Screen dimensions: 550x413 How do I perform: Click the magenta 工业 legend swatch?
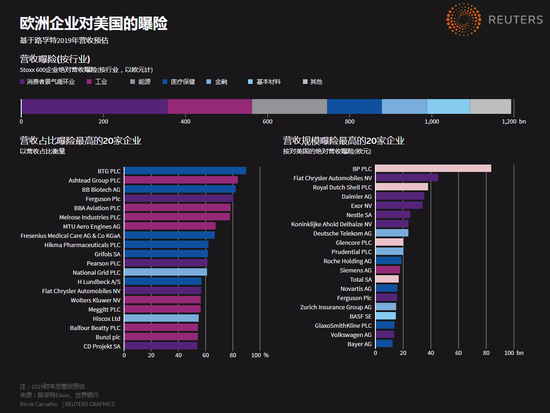tap(89, 82)
